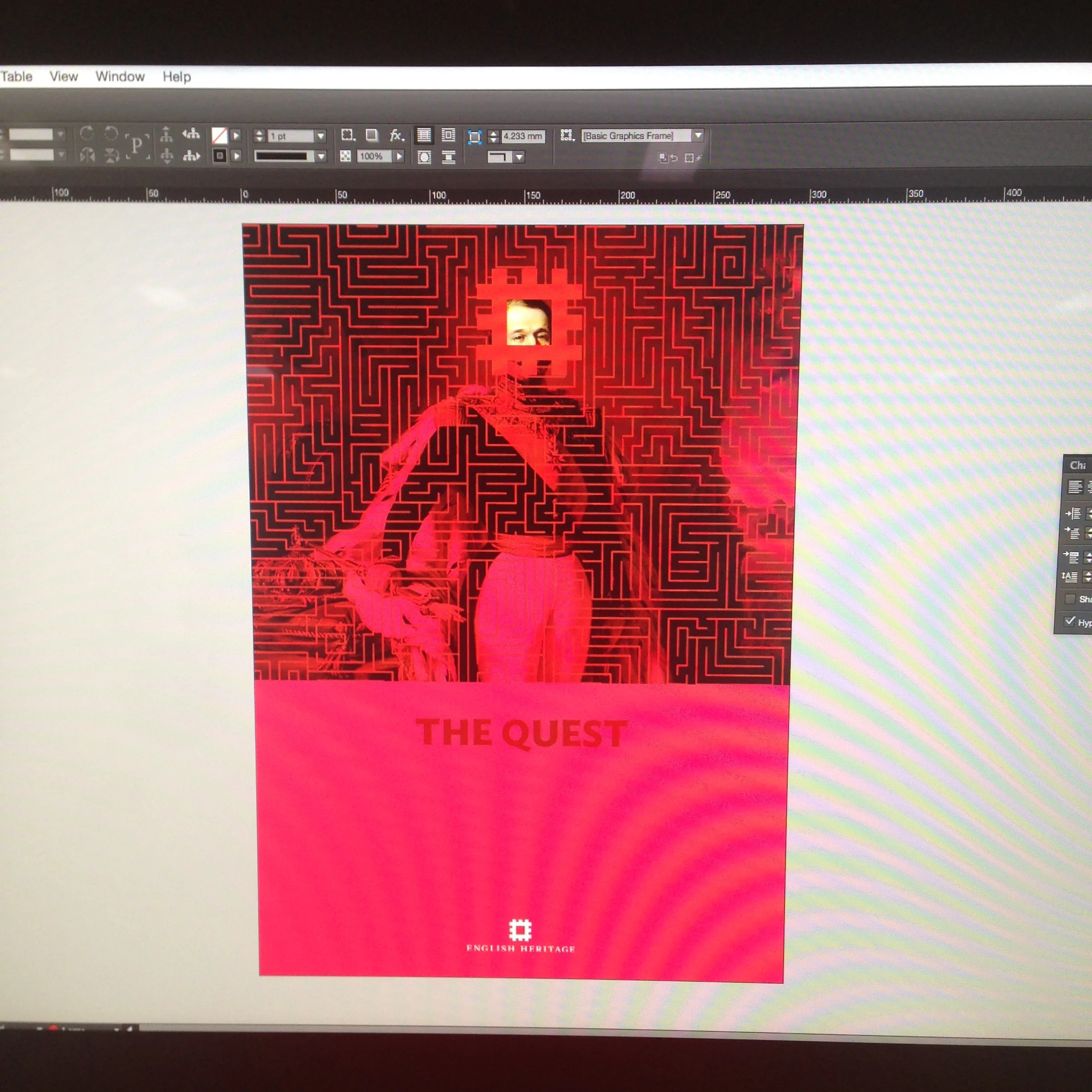Click Clear Attributes Not Defined by Style icon
1092x1092 pixels.
point(693,158)
